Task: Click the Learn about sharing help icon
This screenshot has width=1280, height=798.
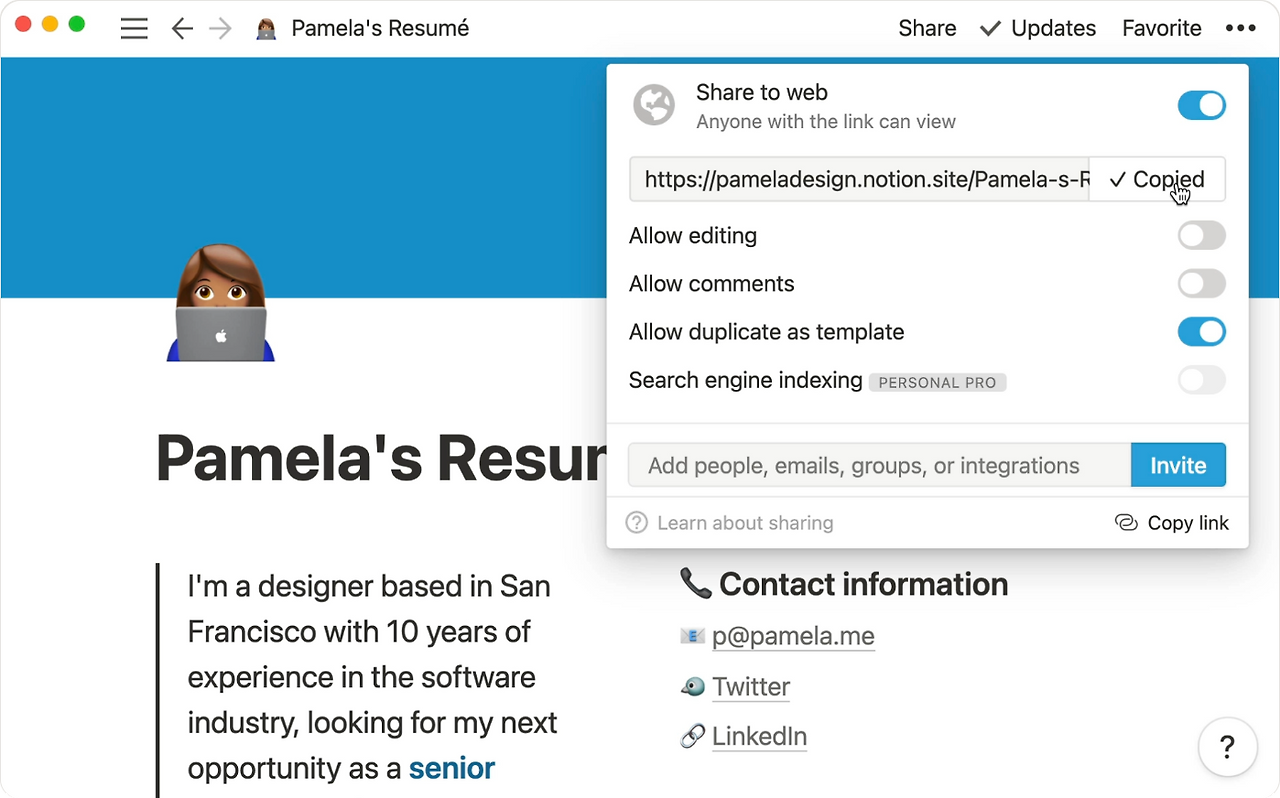Action: pyautogui.click(x=637, y=523)
